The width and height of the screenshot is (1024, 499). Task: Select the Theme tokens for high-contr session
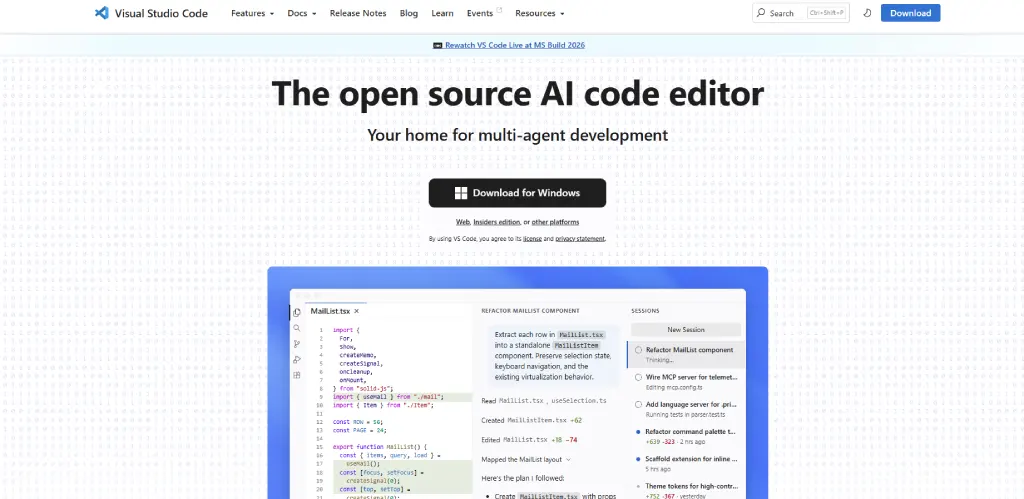click(686, 491)
